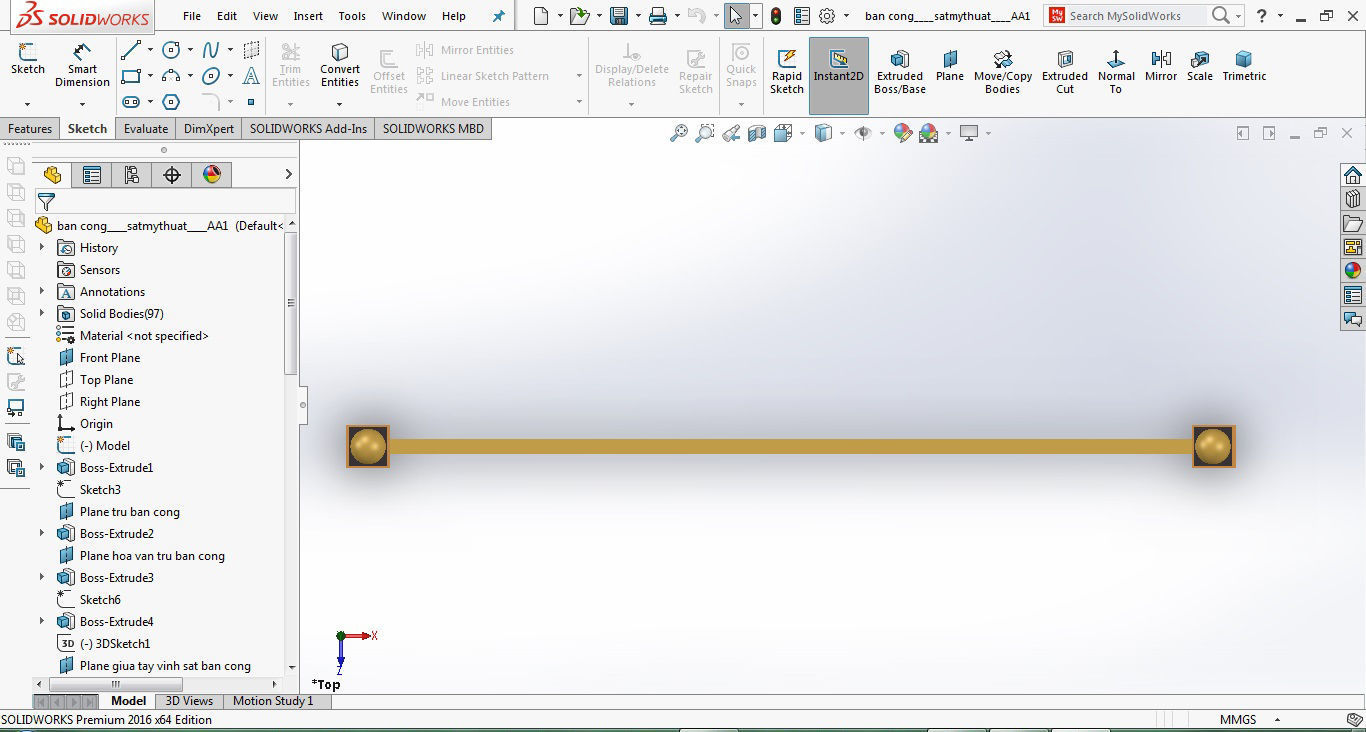
Task: Select the Ellipse tool
Action: click(211, 76)
